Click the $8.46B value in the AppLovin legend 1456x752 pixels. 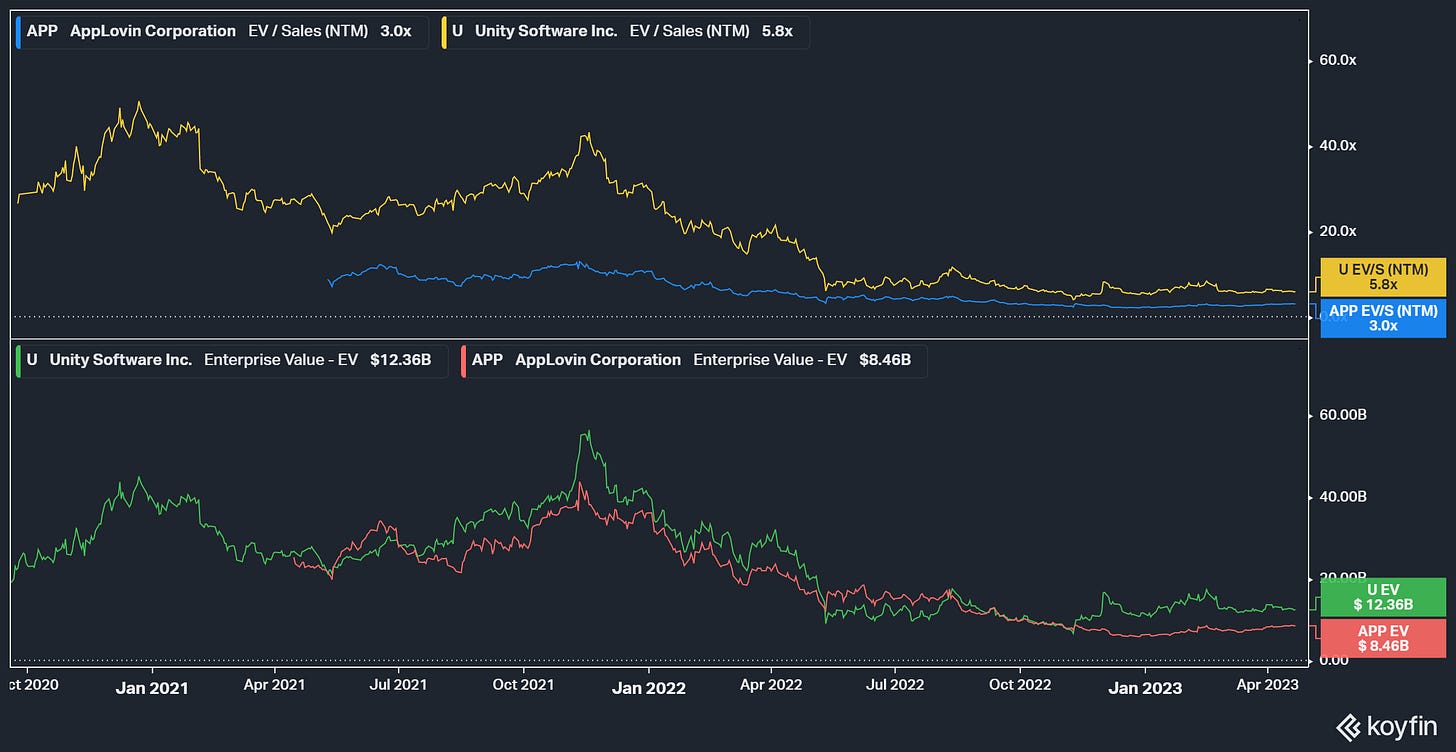point(885,360)
